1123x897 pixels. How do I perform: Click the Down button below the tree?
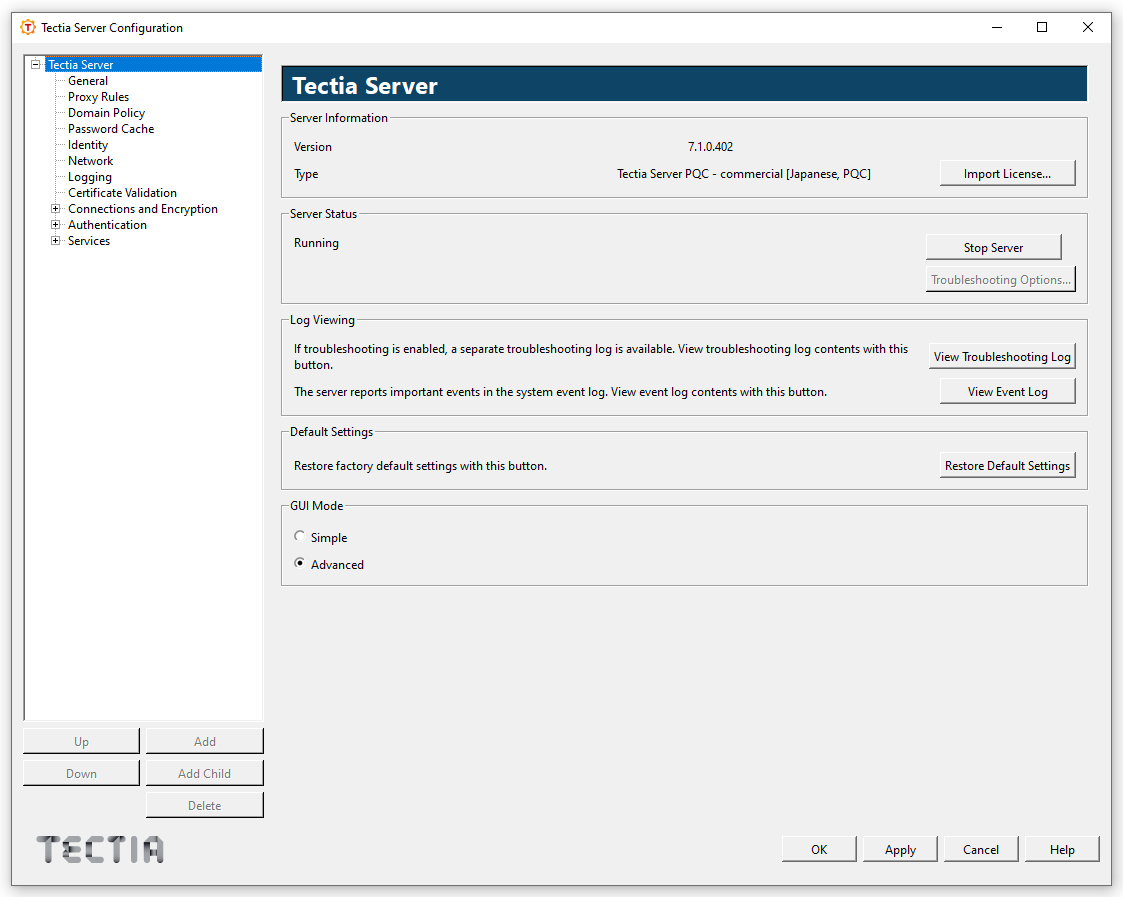coord(81,773)
